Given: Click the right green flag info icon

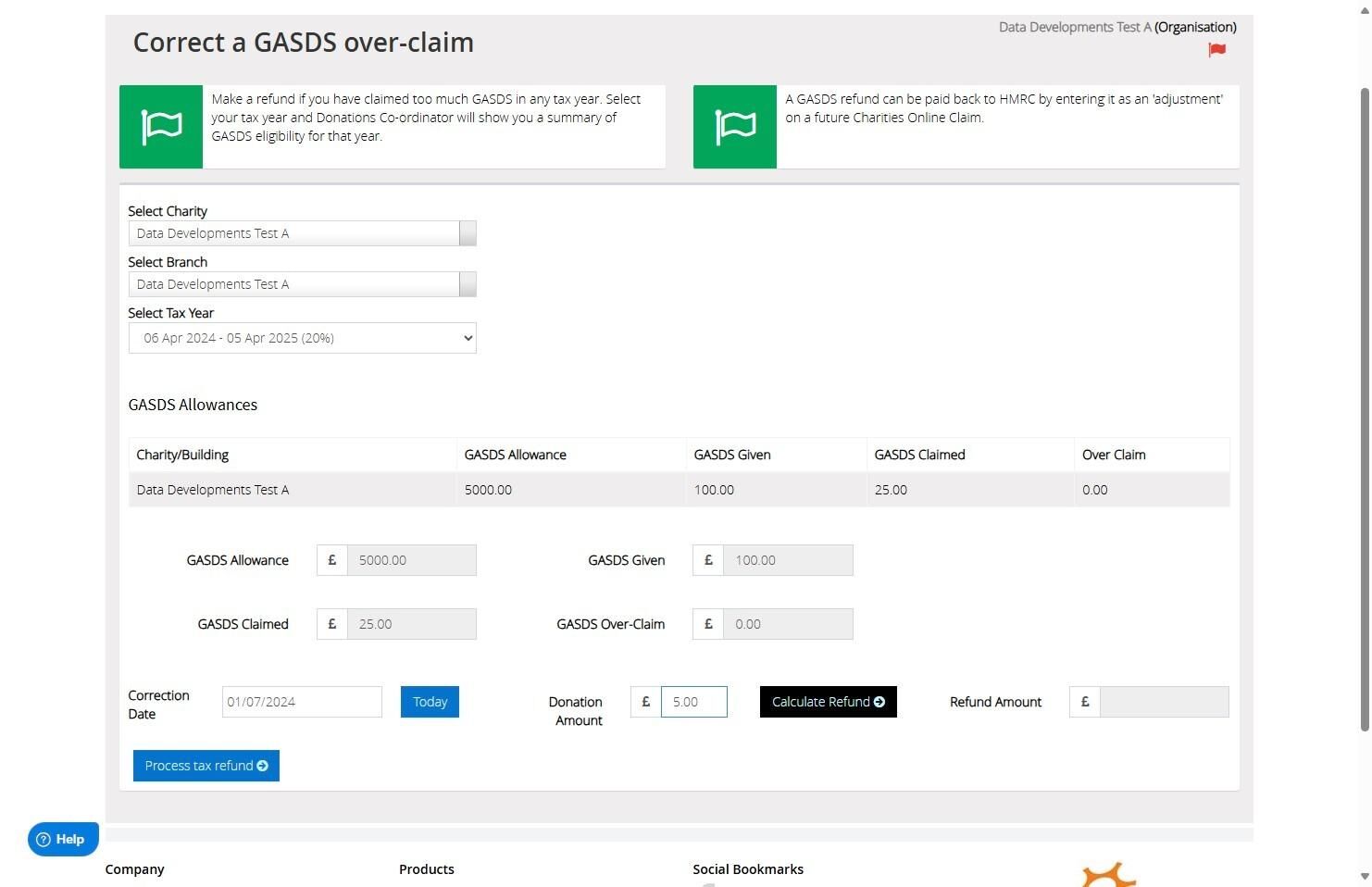Looking at the screenshot, I should click(x=735, y=127).
